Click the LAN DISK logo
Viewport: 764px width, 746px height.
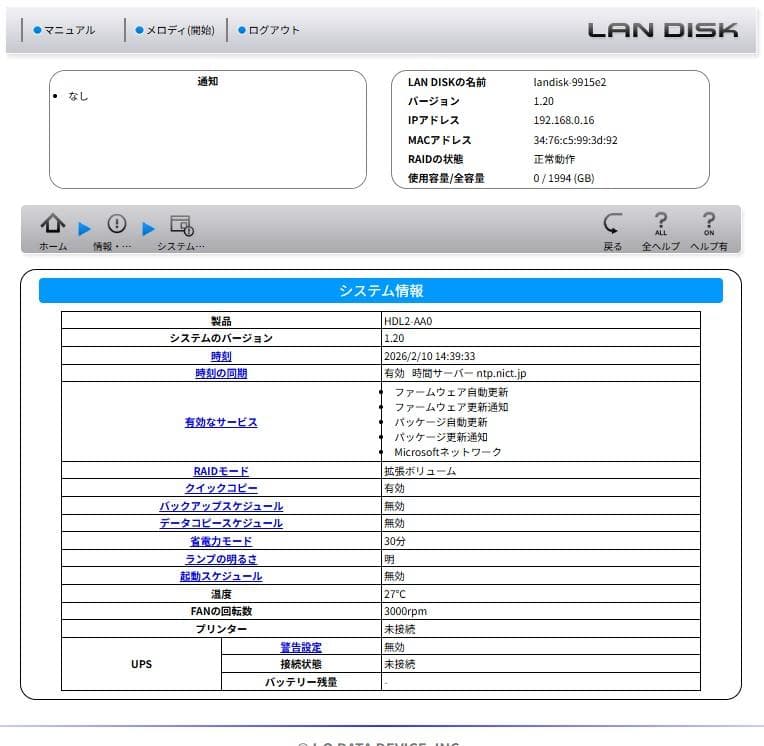point(663,30)
